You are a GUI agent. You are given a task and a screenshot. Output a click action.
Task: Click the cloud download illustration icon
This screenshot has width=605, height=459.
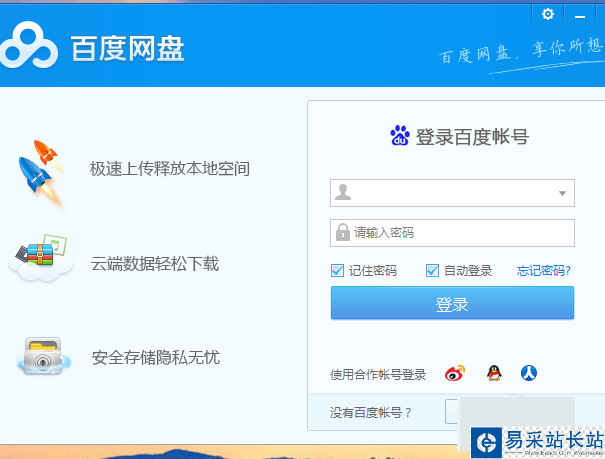pos(41,258)
